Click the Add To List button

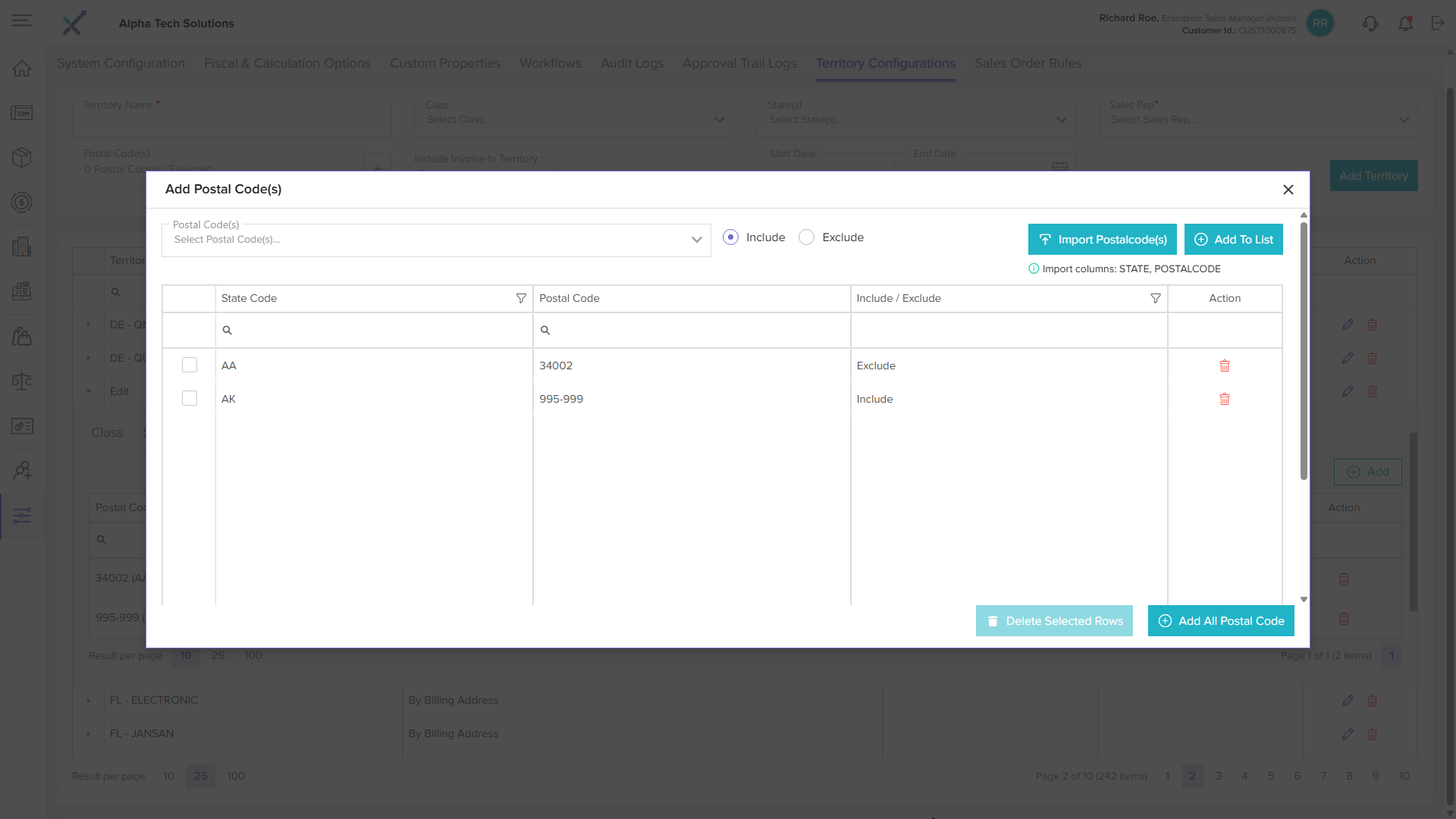click(x=1233, y=240)
